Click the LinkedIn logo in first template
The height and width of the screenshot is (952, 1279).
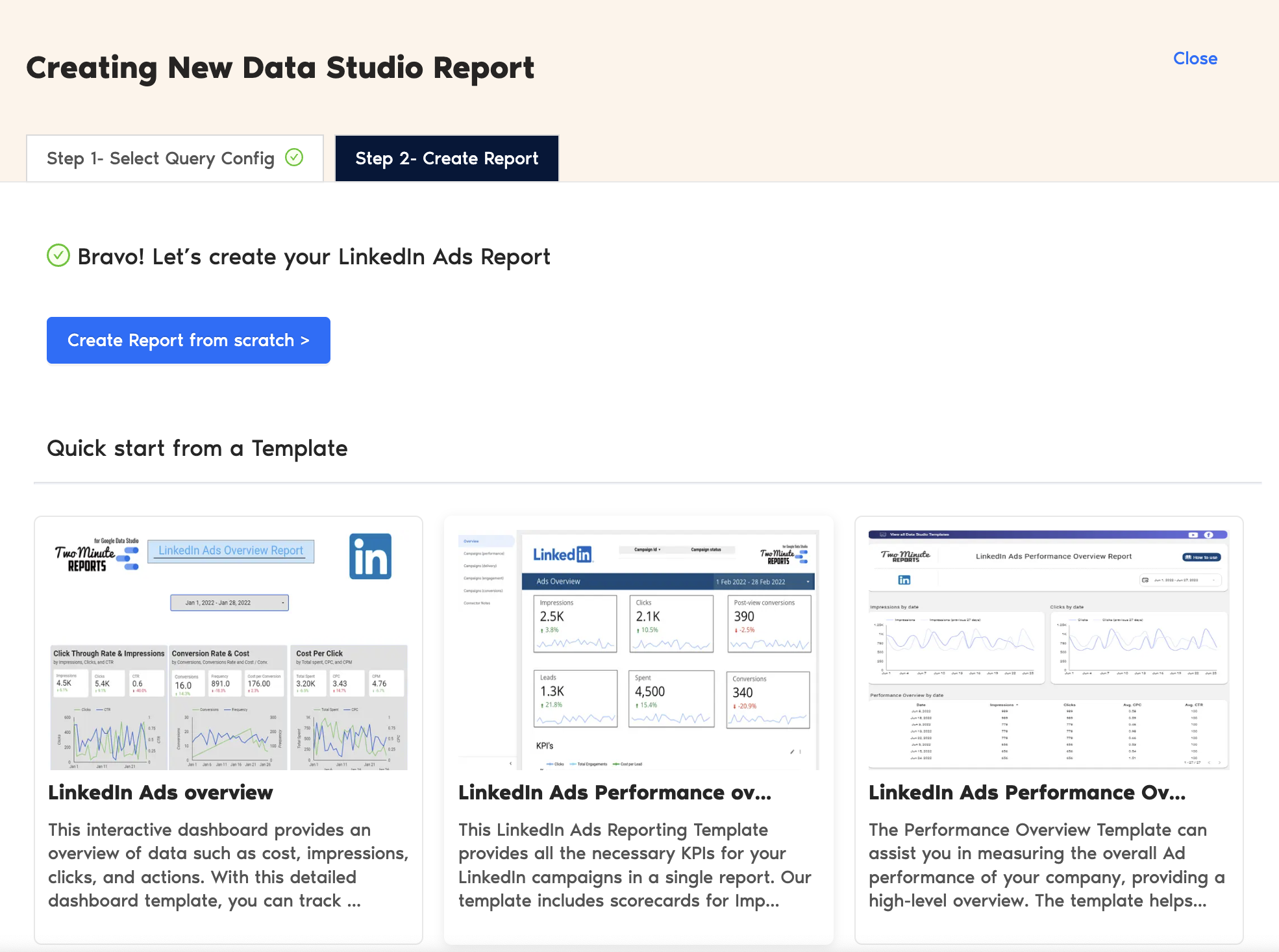[x=370, y=556]
